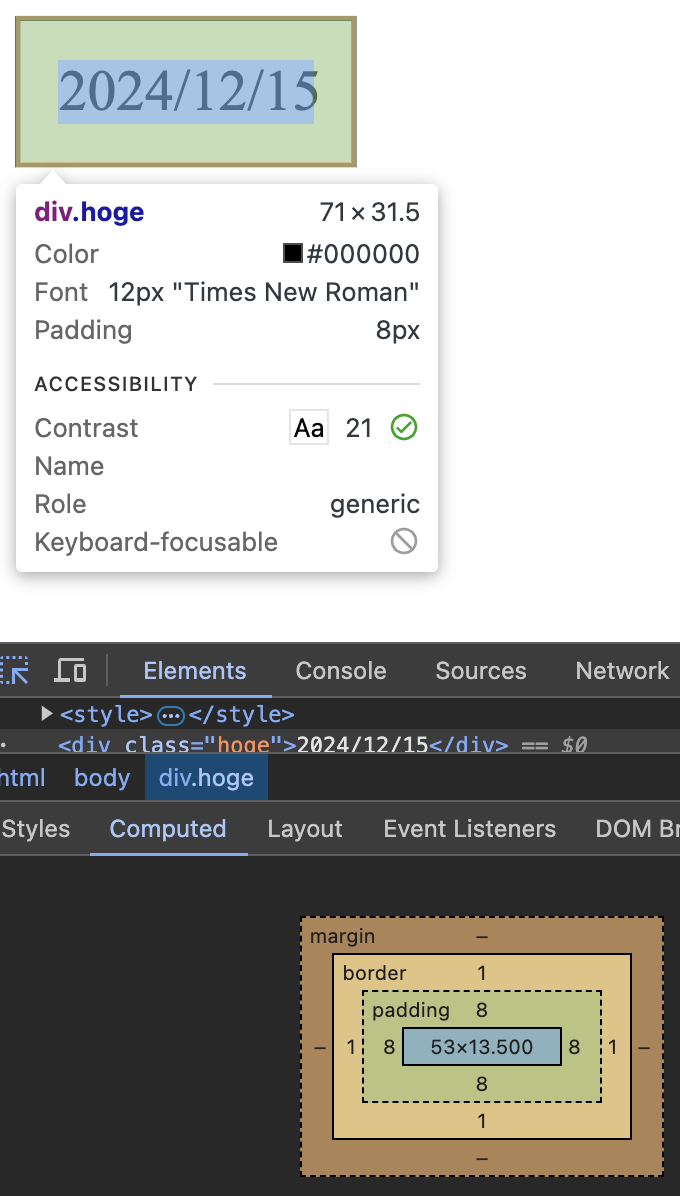Click the ellipsis badge inside the style tag
This screenshot has width=680, height=1196.
171,715
